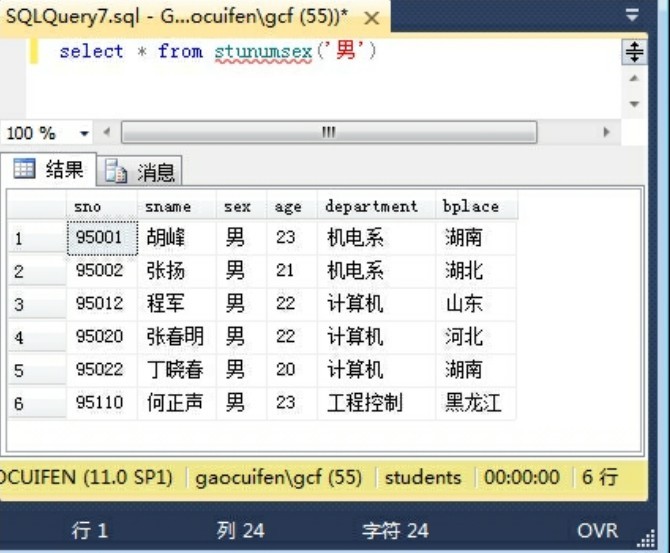
Task: Click the from keyword in the query
Action: pos(180,51)
